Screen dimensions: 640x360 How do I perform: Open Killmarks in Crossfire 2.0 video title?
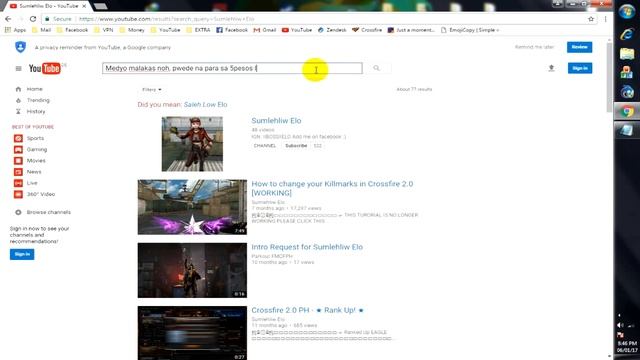point(332,188)
